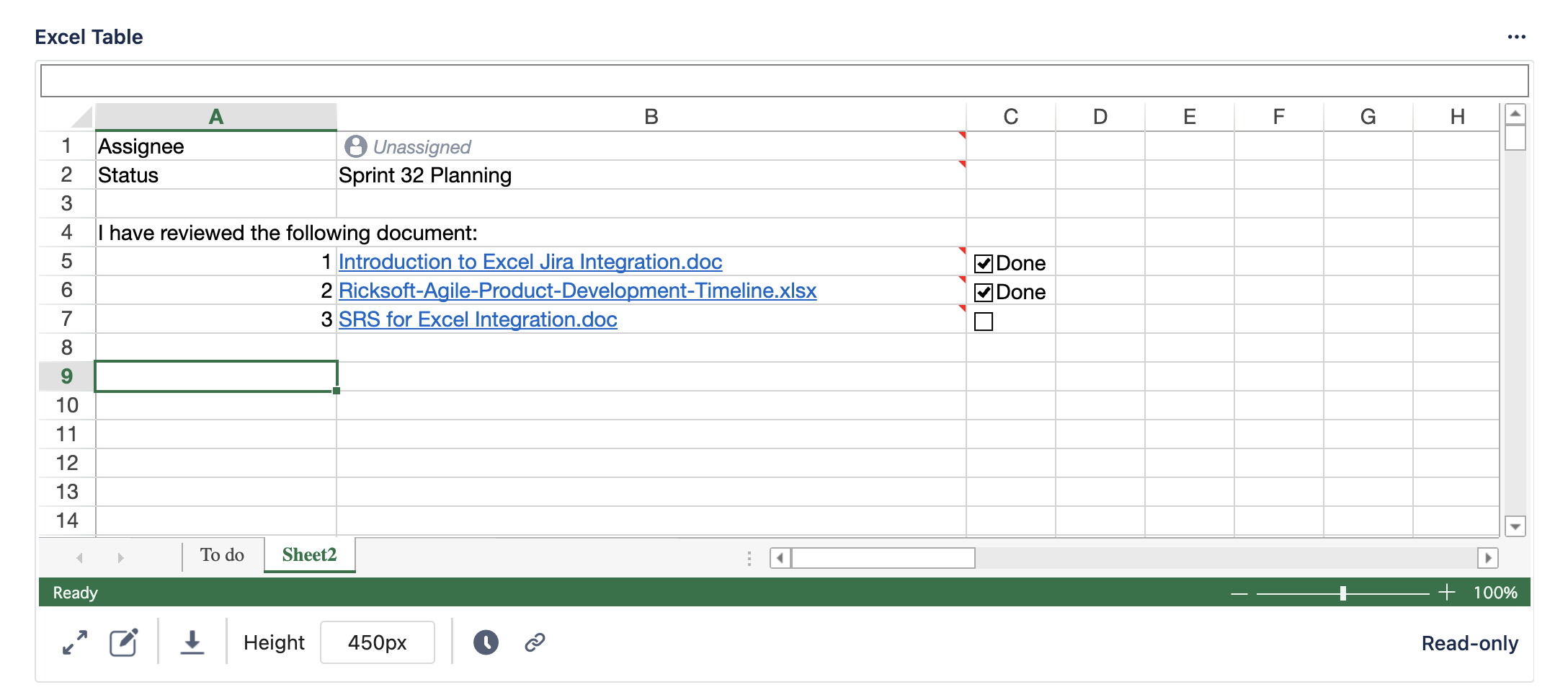Click the copy link chain icon
Screen dimensions: 1568x695
click(x=535, y=642)
